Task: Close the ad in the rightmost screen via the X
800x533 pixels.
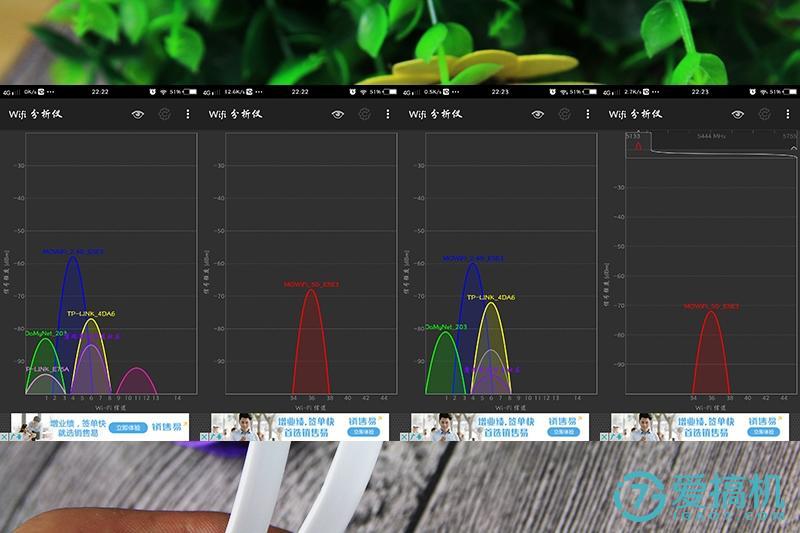Action: coord(604,437)
